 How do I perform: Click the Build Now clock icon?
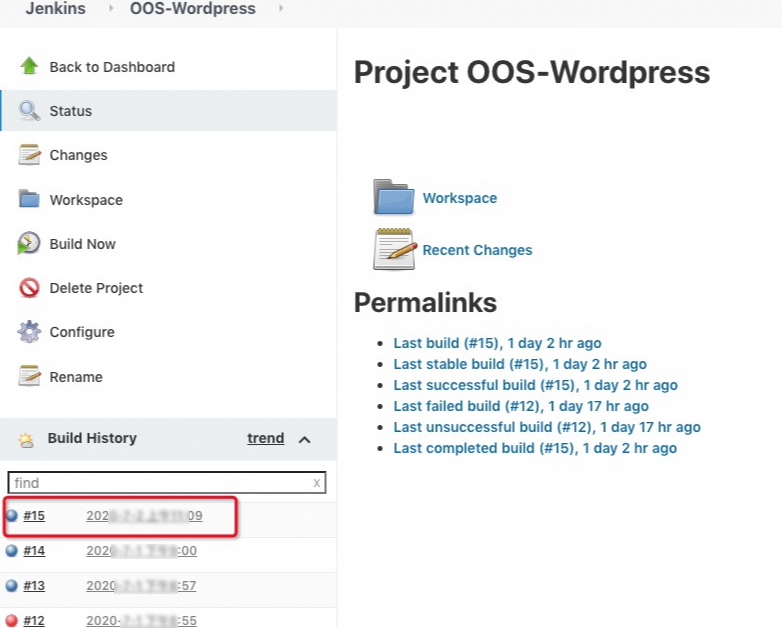(29, 244)
